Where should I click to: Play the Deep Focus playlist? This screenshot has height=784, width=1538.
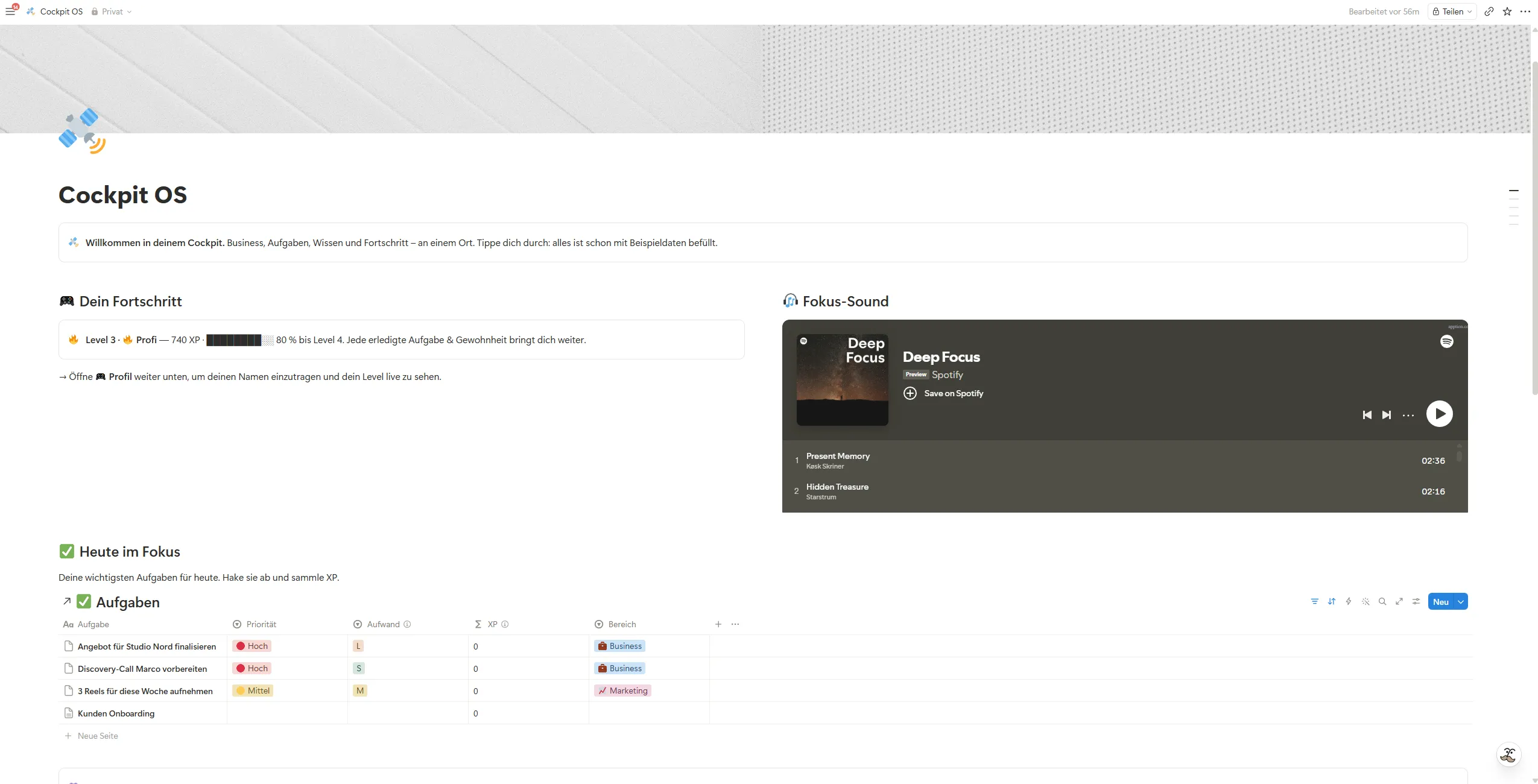click(1439, 414)
